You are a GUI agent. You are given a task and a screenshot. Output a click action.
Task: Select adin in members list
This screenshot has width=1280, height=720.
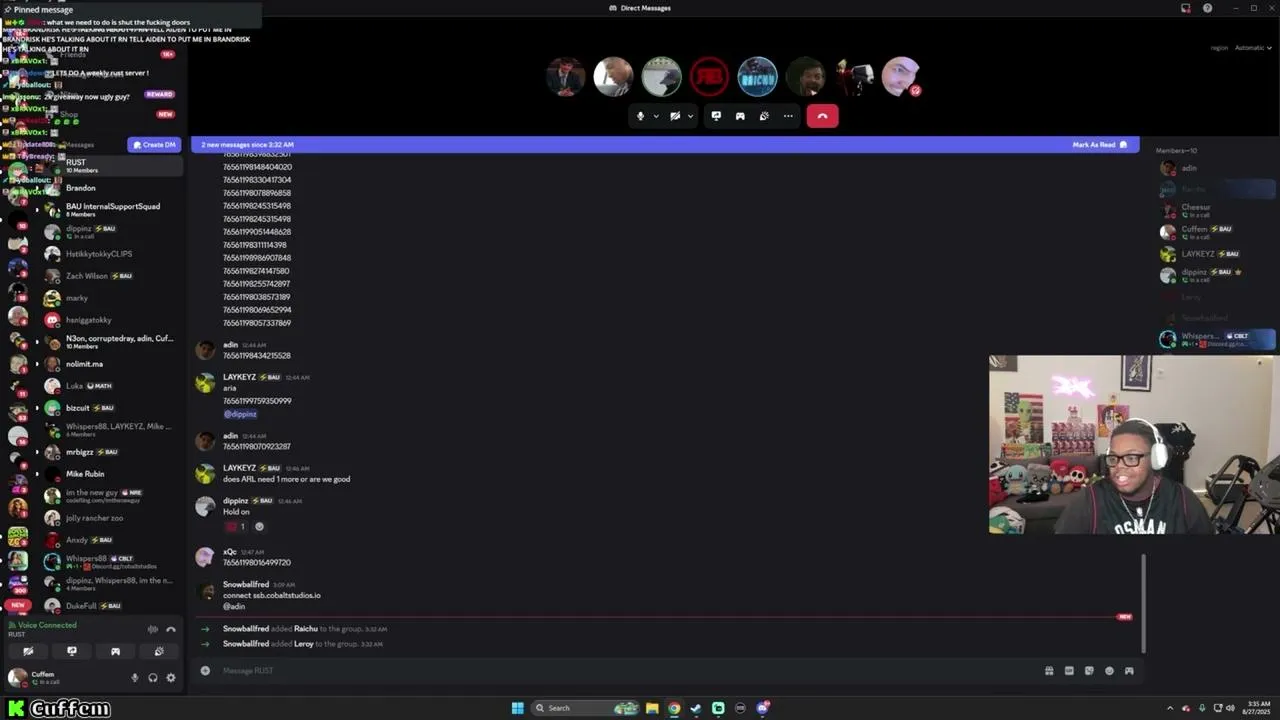pos(1216,168)
